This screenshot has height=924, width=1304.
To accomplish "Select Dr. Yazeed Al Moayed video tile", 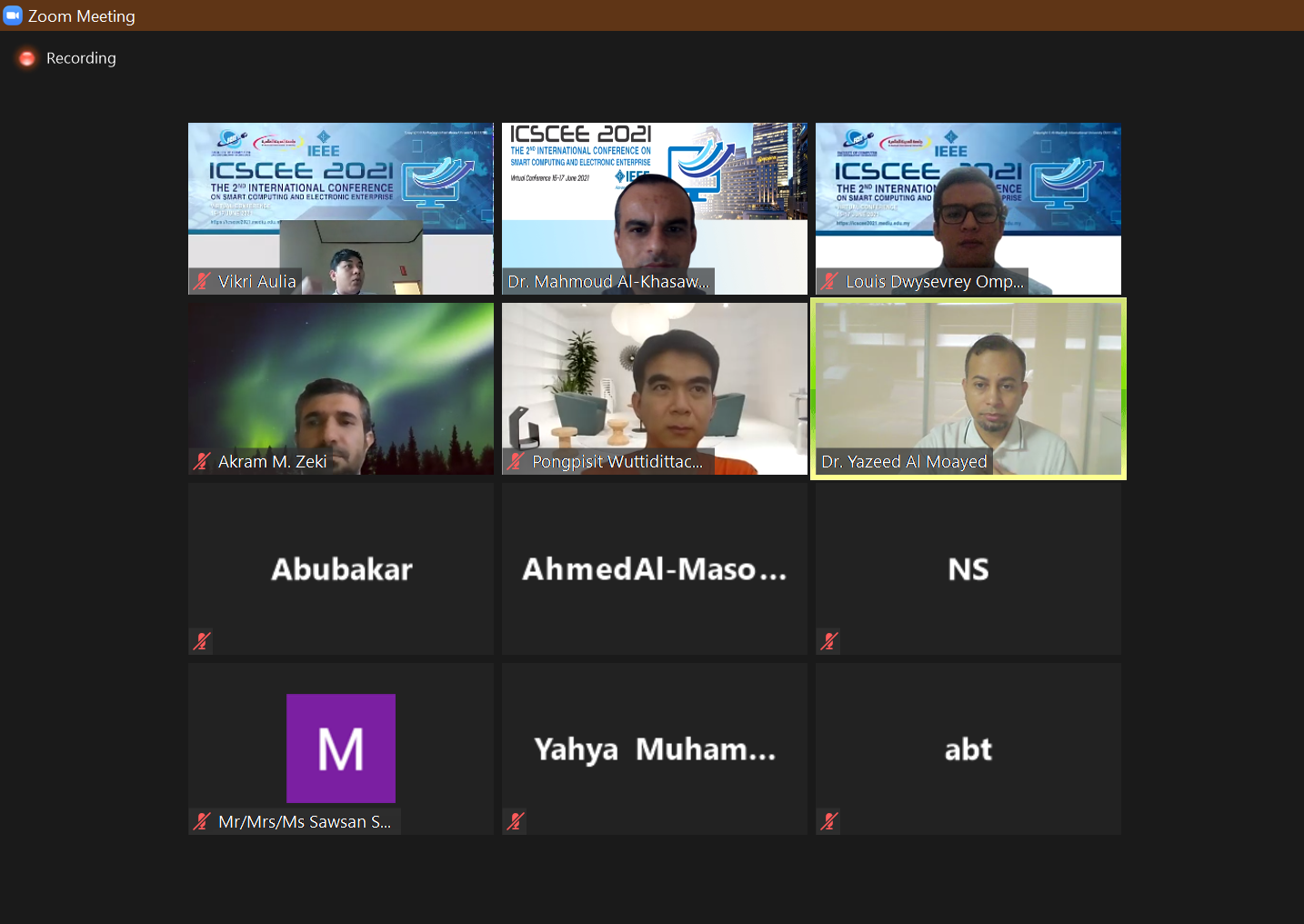I will point(968,388).
